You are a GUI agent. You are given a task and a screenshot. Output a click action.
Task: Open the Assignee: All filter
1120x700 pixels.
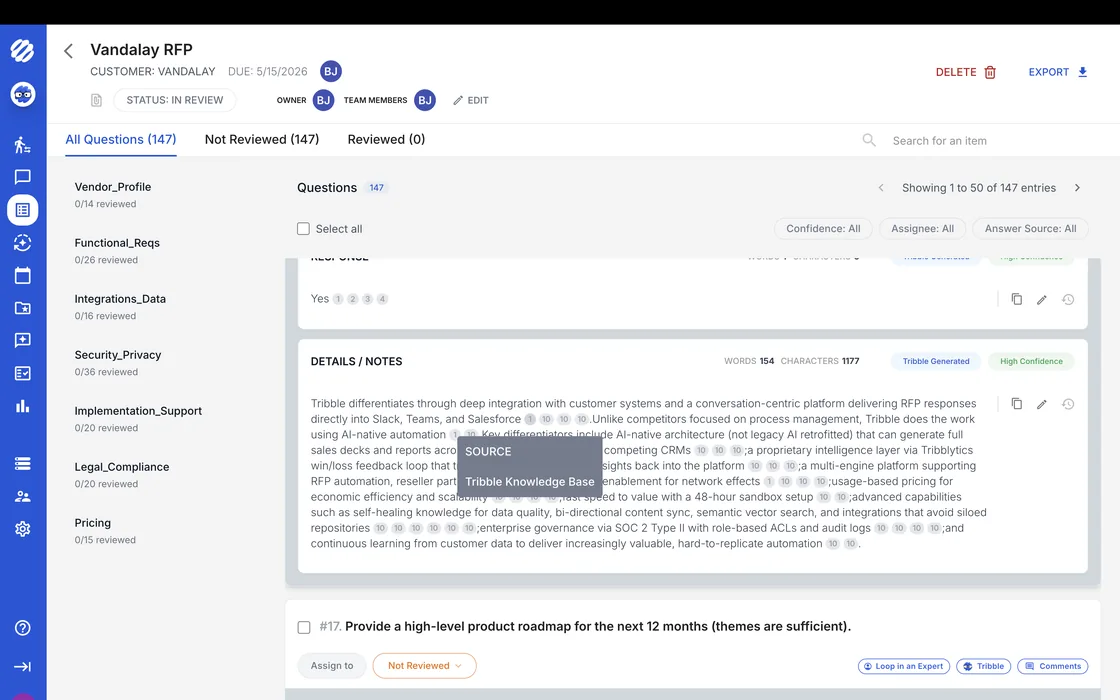click(x=922, y=229)
